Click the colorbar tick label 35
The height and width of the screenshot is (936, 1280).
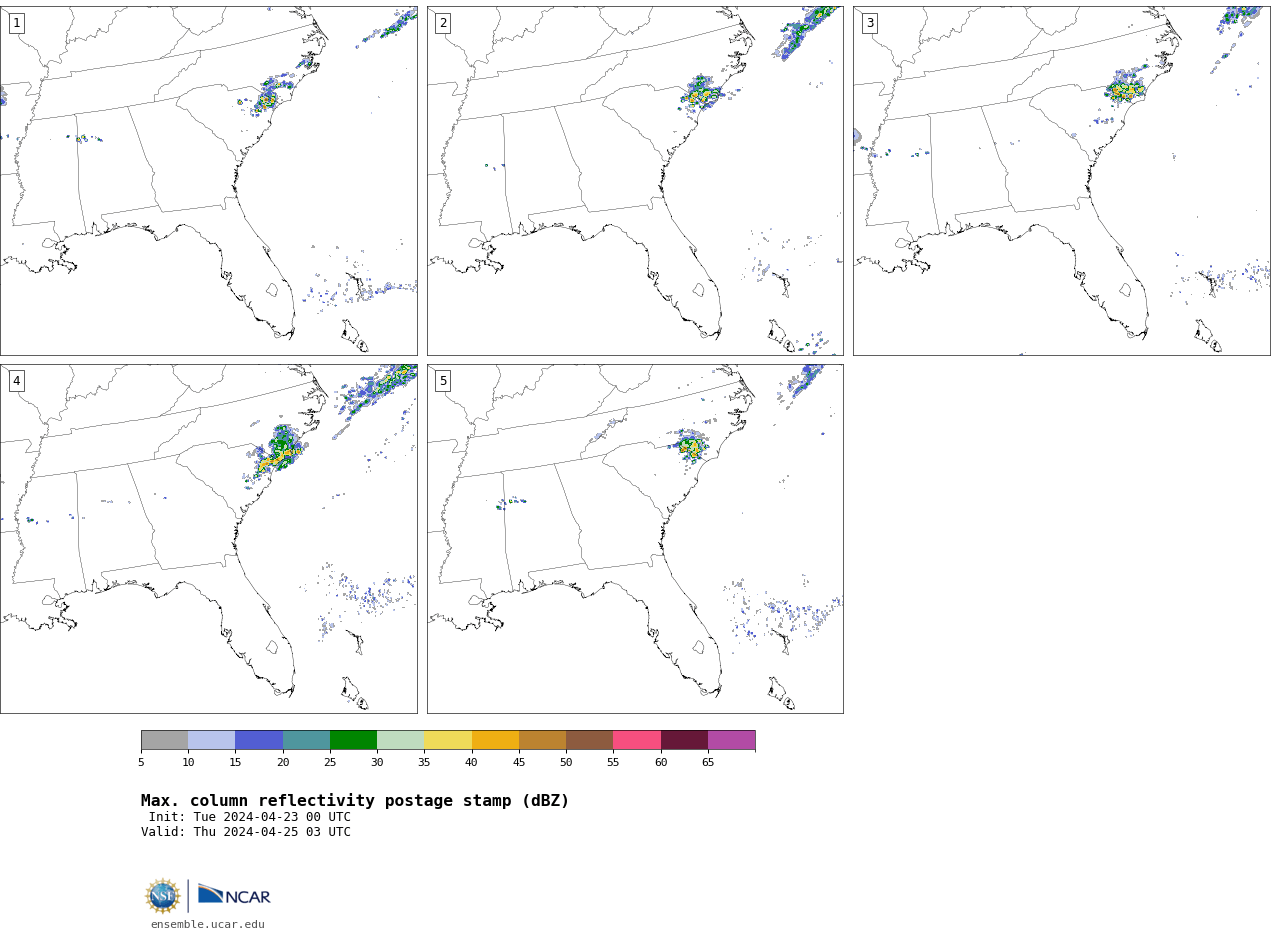click(x=424, y=763)
